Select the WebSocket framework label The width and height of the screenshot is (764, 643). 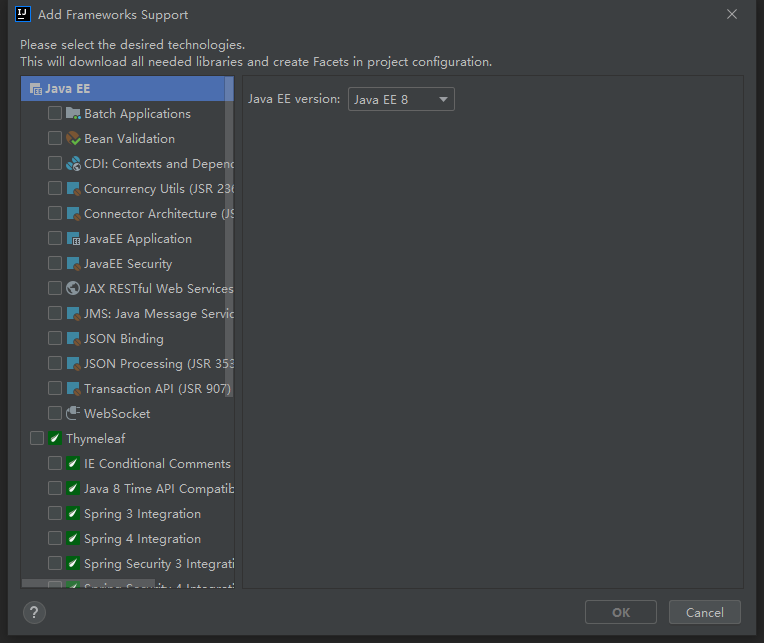[117, 414]
